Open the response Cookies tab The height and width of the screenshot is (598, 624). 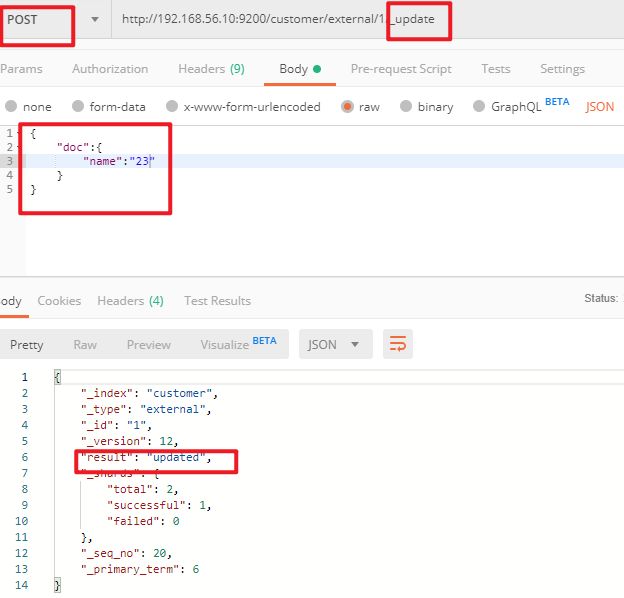[59, 301]
